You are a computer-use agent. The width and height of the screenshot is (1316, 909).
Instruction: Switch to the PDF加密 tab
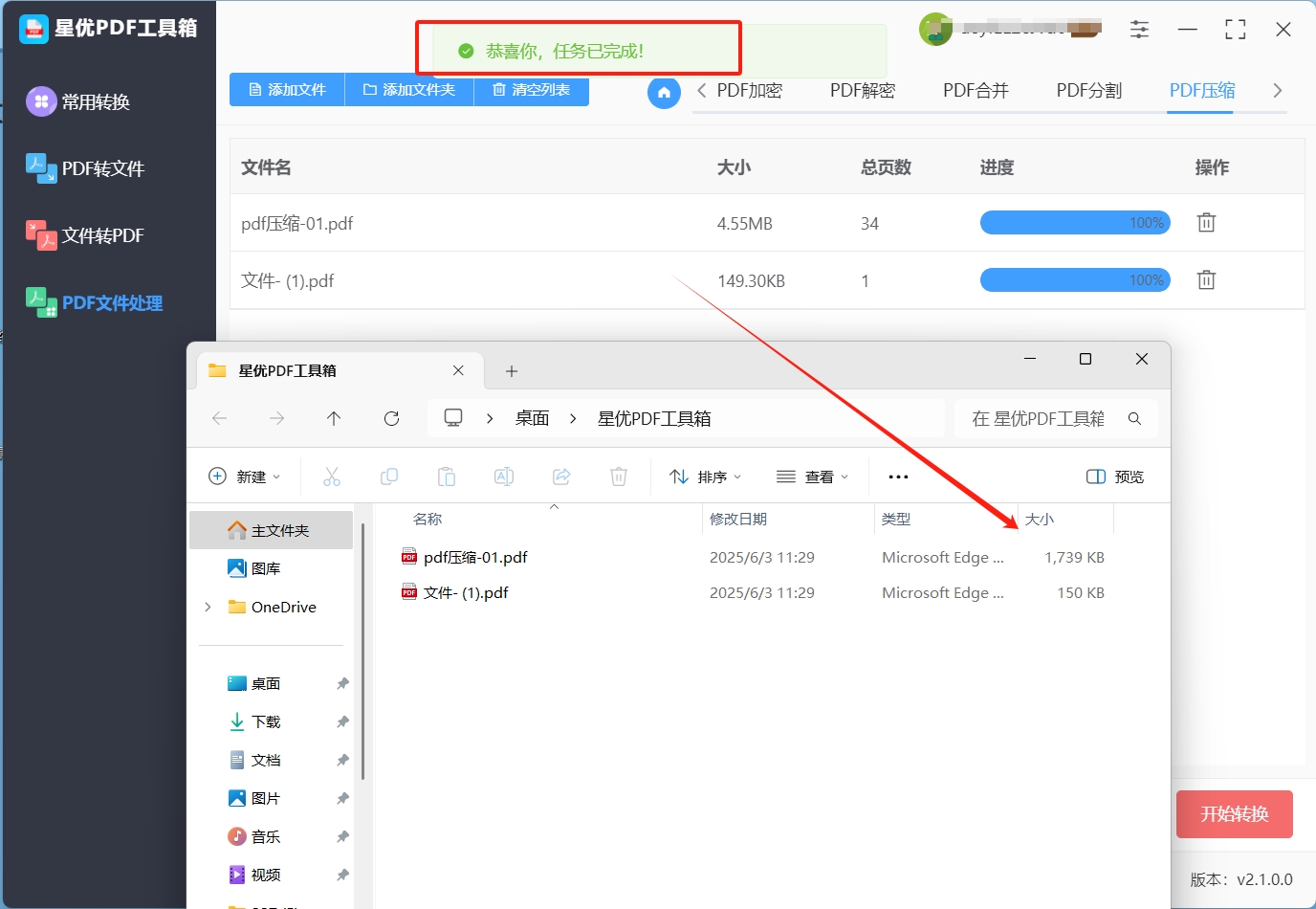[x=750, y=90]
